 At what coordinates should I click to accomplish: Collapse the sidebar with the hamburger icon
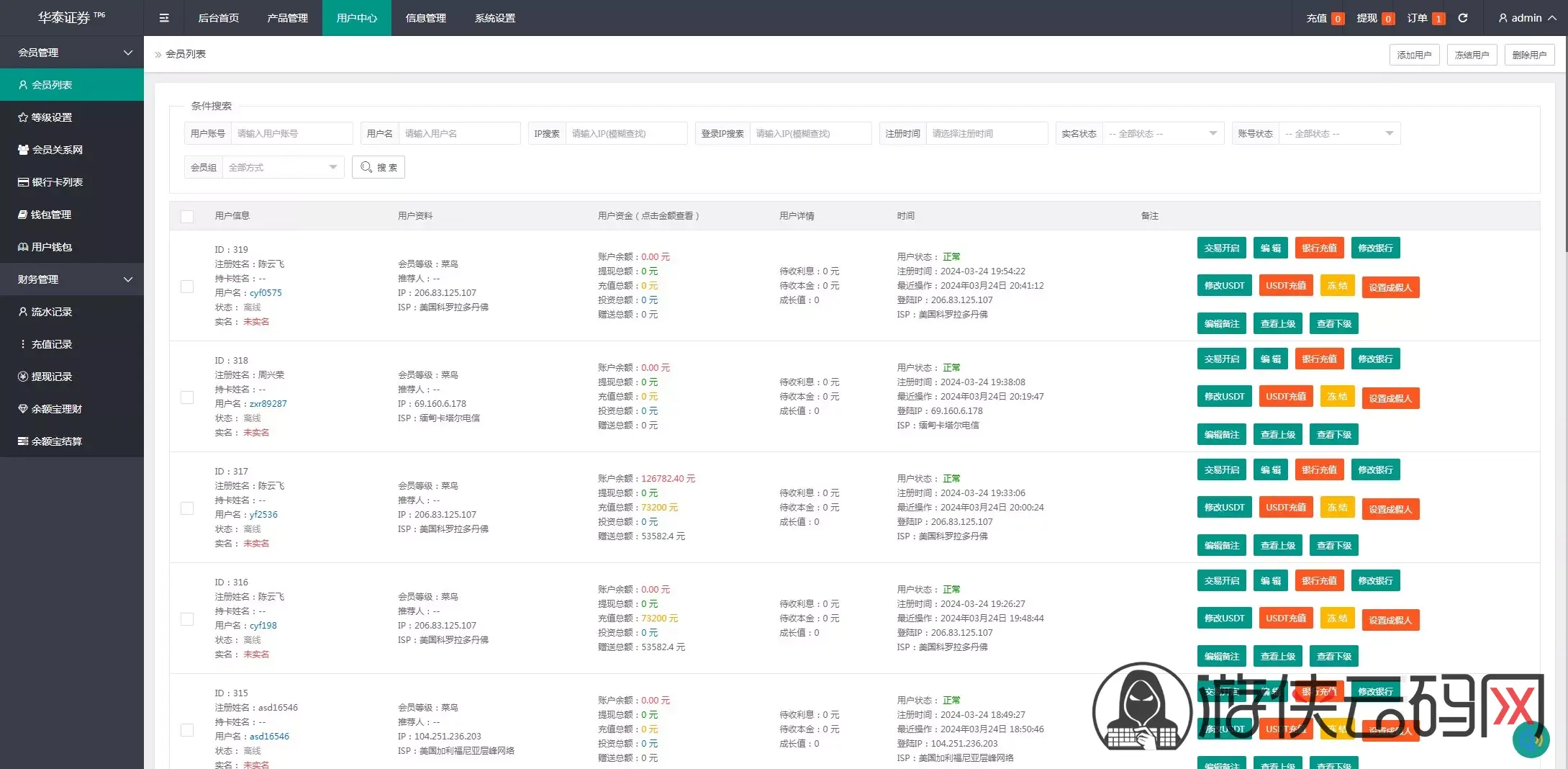tap(164, 18)
